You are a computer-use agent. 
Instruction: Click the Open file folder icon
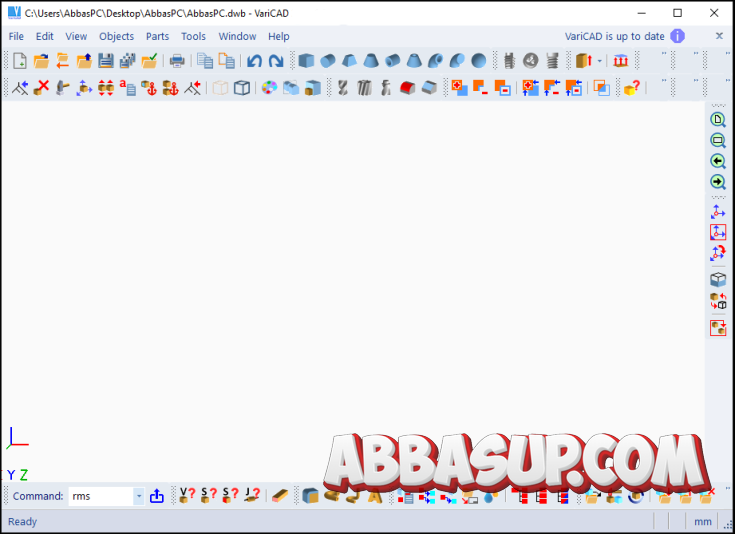[41, 60]
